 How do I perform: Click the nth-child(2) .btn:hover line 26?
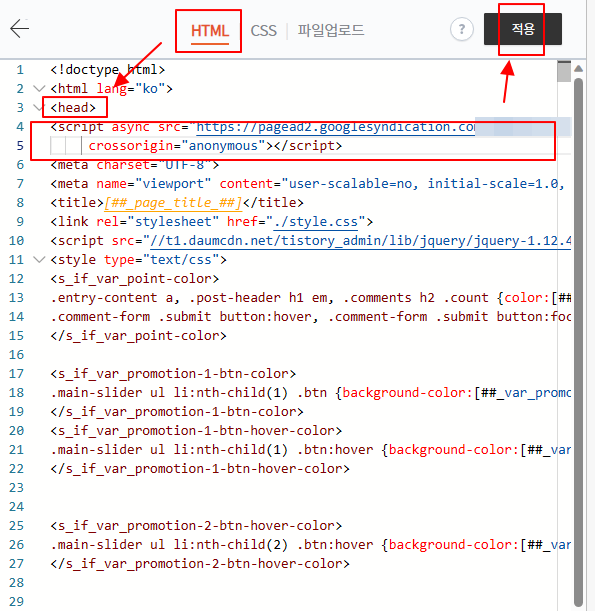311,545
